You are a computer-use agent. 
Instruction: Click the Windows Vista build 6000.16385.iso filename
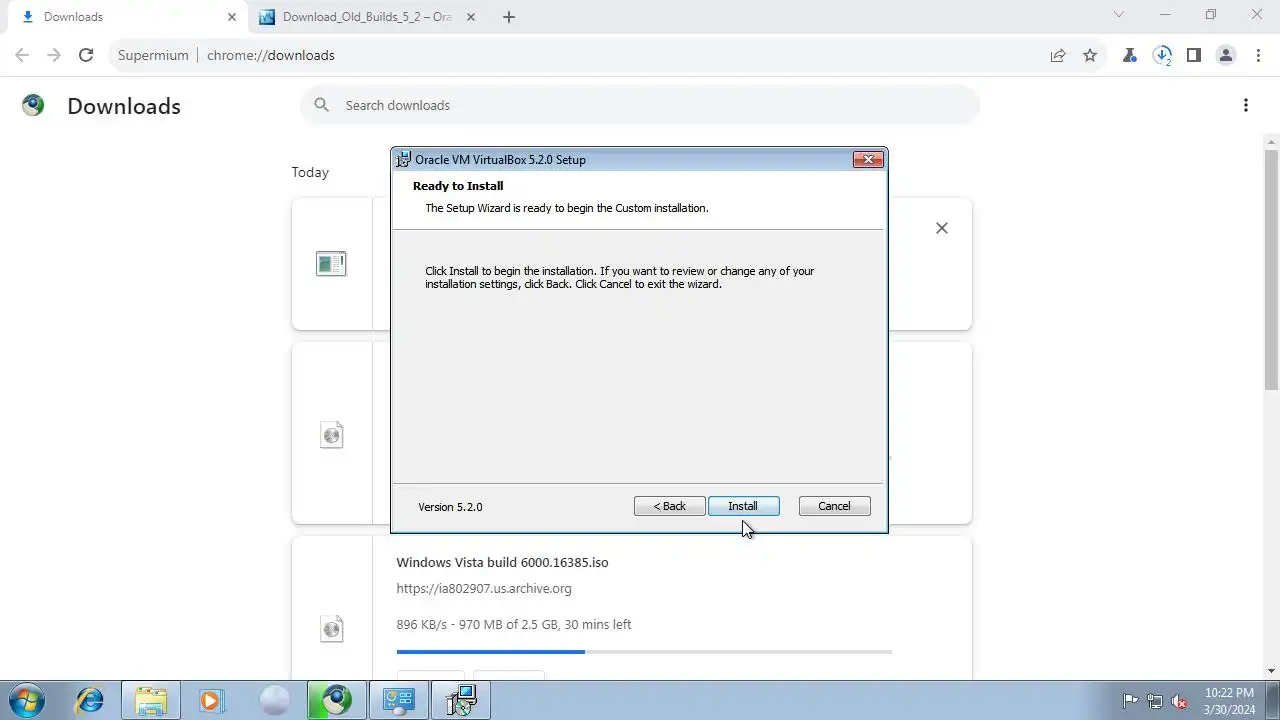click(x=502, y=562)
